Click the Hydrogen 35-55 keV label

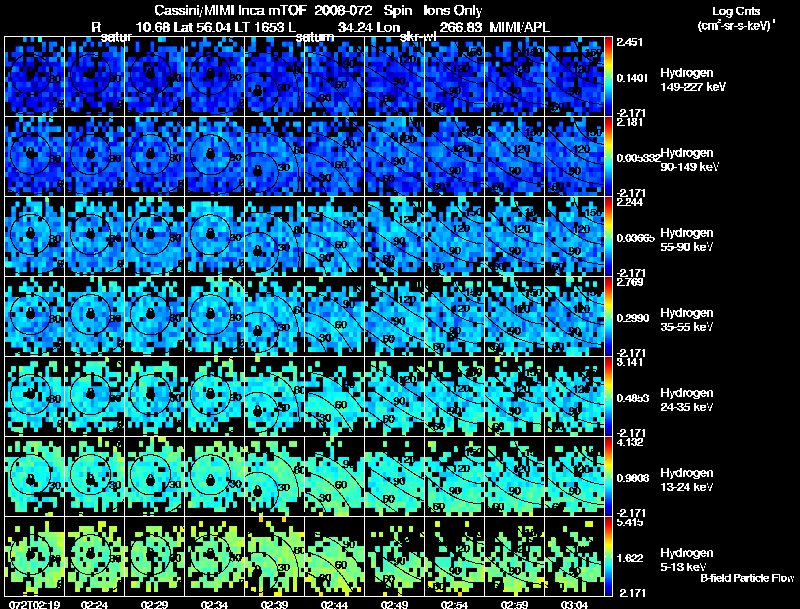coord(687,320)
